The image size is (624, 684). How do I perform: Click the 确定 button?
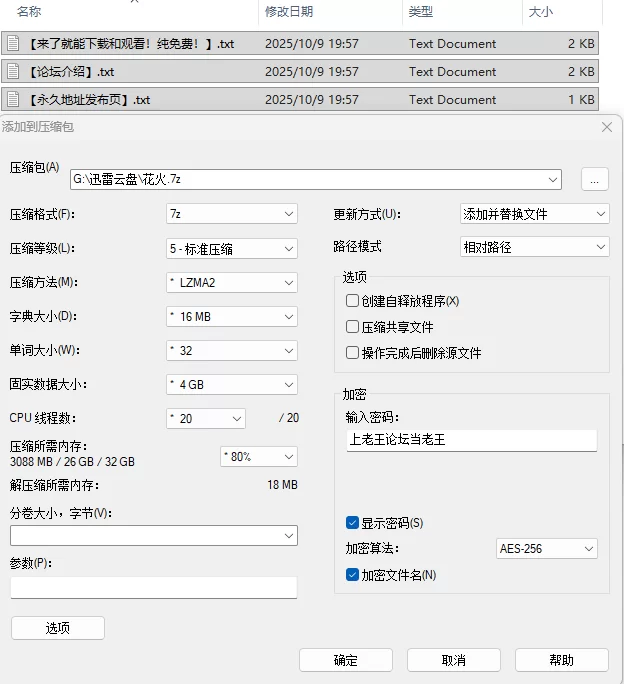pos(345,660)
